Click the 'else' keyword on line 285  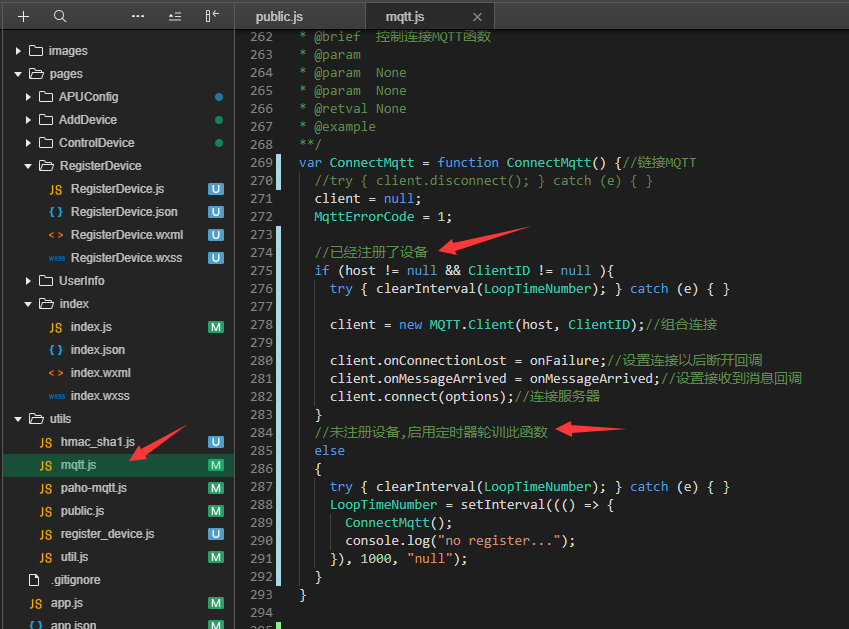point(329,451)
